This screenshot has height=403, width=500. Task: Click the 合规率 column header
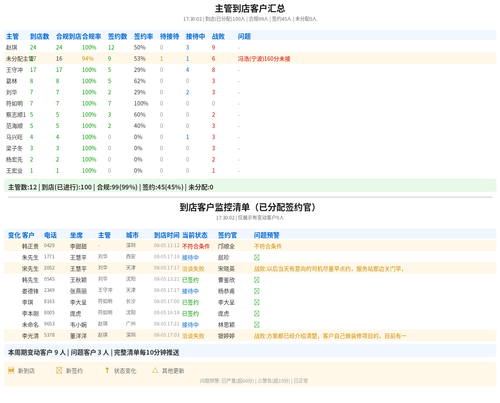(x=92, y=36)
